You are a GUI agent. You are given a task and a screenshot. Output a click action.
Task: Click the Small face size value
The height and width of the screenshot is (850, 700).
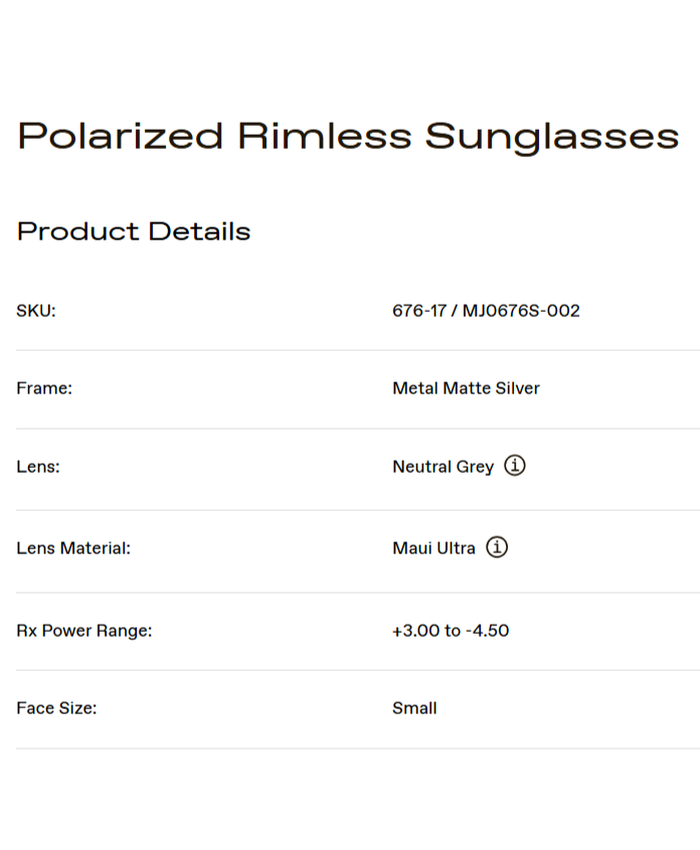(x=414, y=708)
